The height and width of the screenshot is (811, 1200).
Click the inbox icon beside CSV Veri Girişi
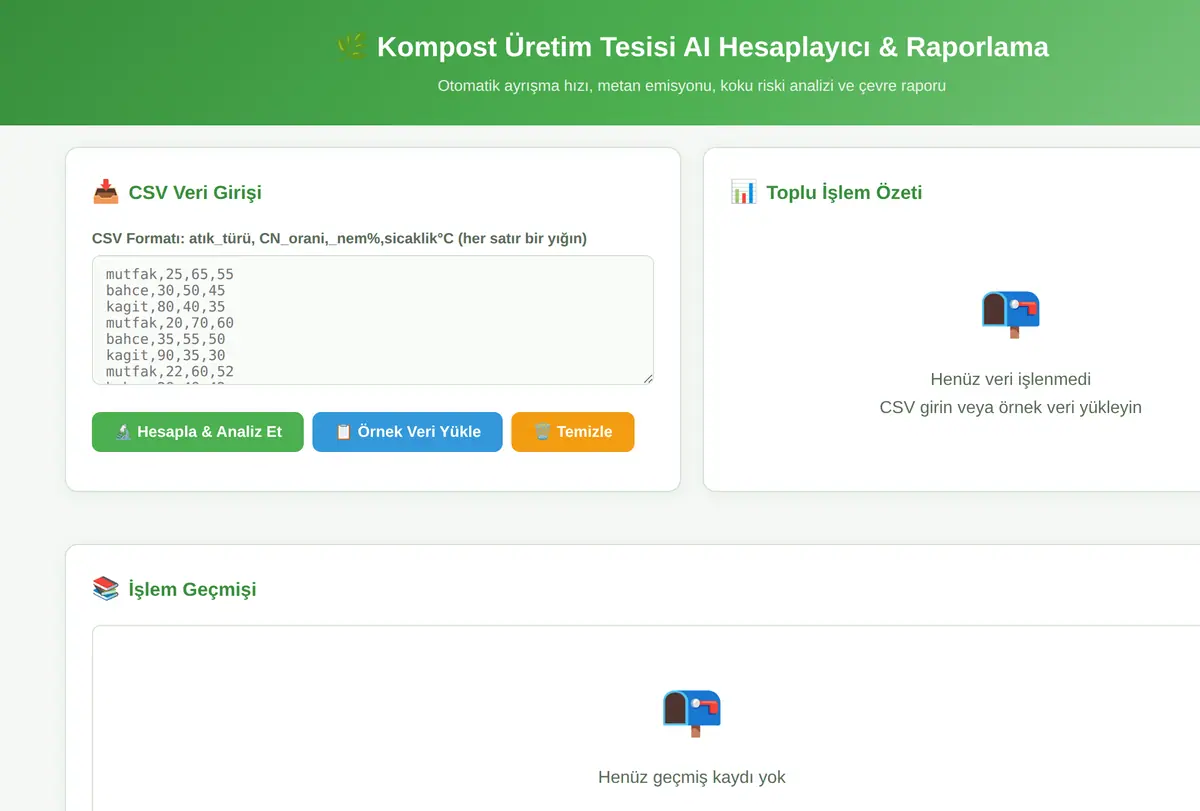click(106, 192)
